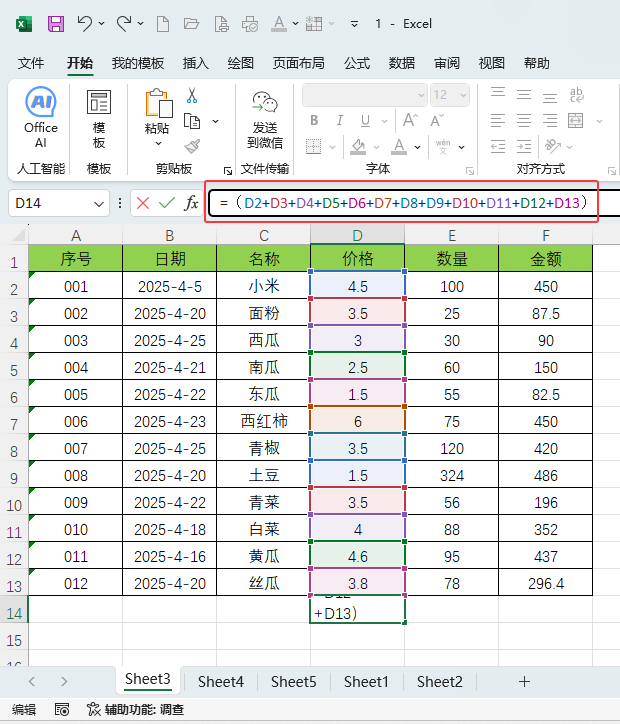This screenshot has height=724, width=620.
Task: Click the Wrap text icon
Action: [577, 95]
